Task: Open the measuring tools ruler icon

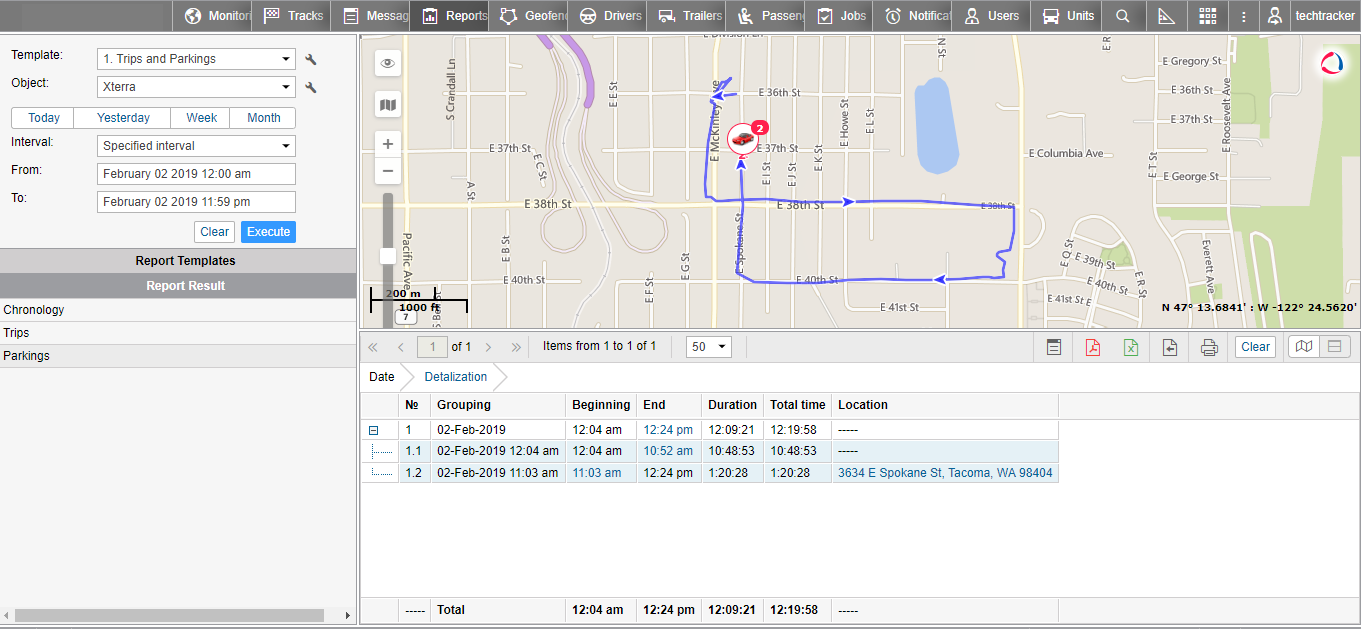Action: pyautogui.click(x=1166, y=16)
